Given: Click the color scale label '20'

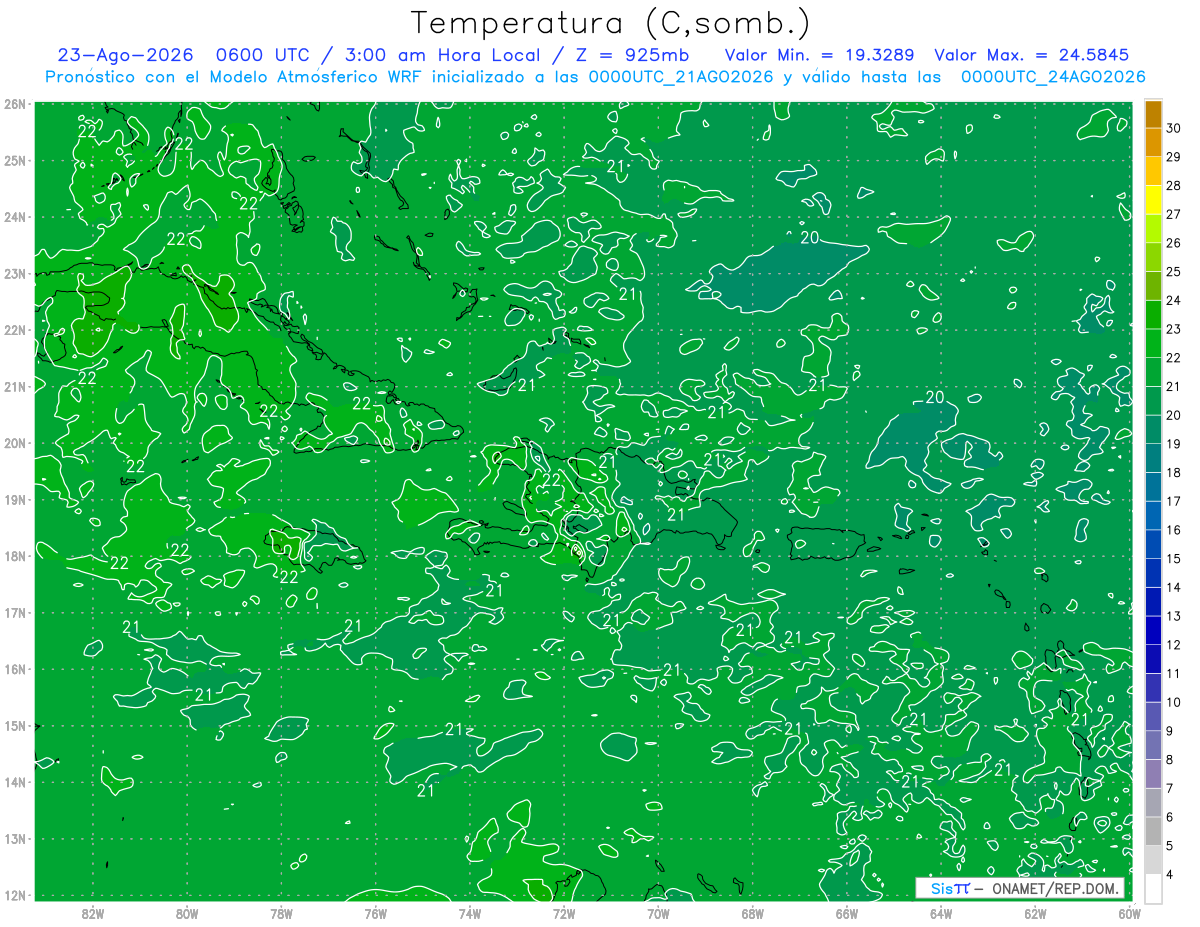Looking at the screenshot, I should coord(1173,415).
